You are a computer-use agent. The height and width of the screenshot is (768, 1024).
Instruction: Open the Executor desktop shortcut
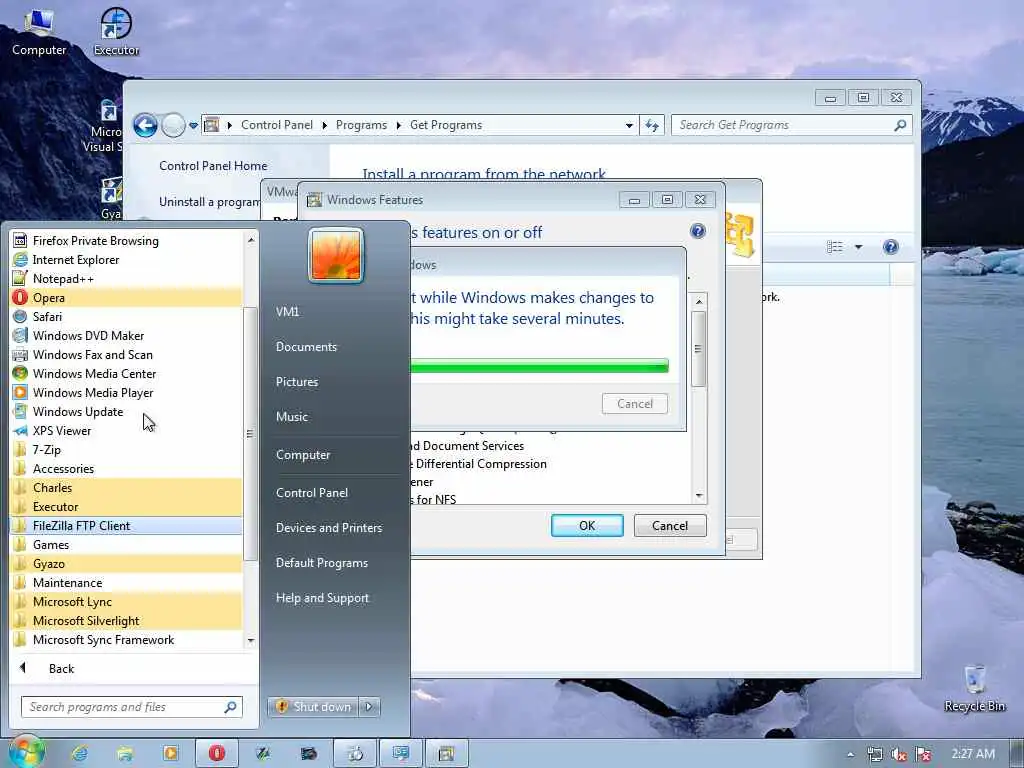tap(116, 33)
